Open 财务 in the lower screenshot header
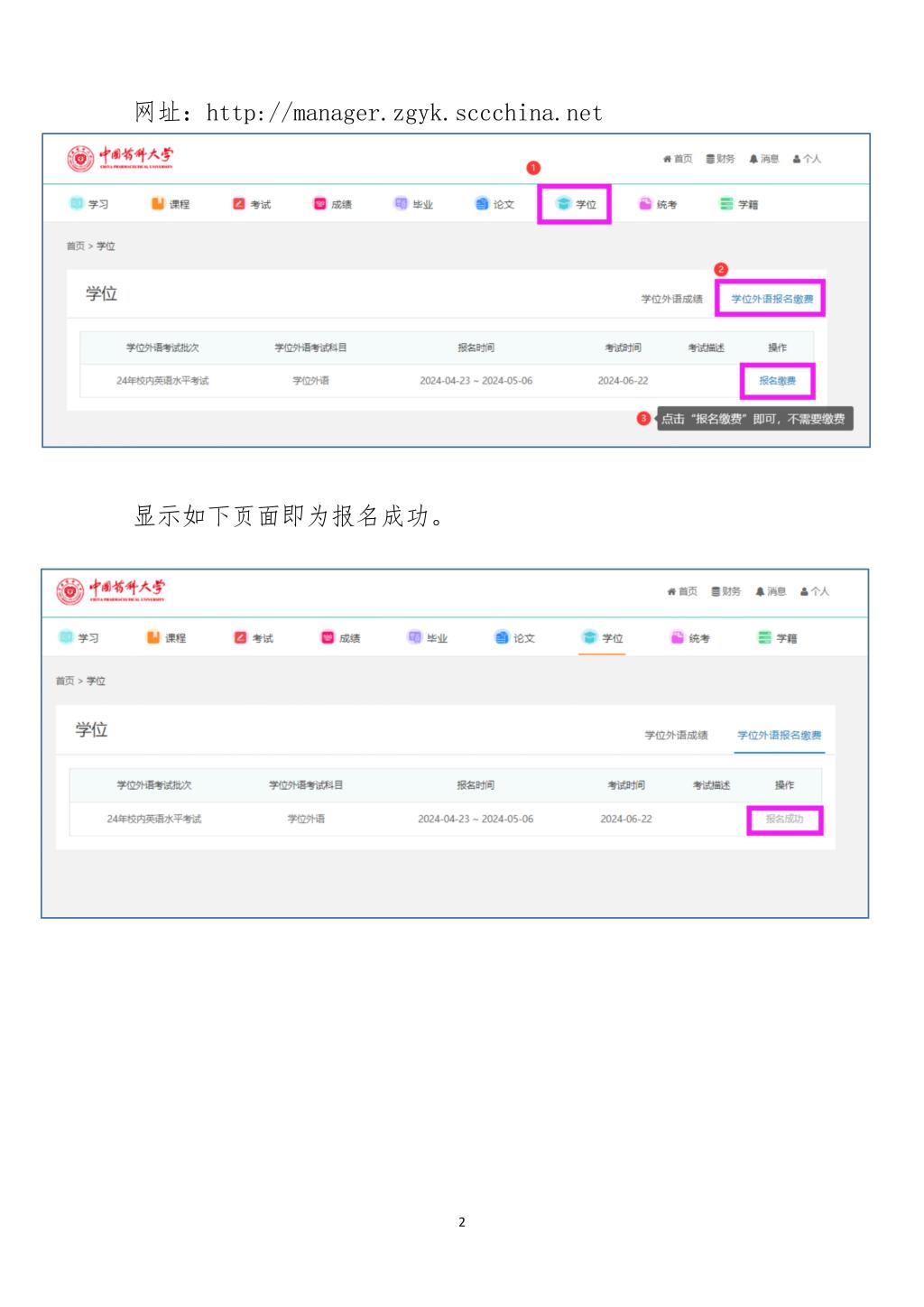The image size is (924, 1307). point(716,592)
